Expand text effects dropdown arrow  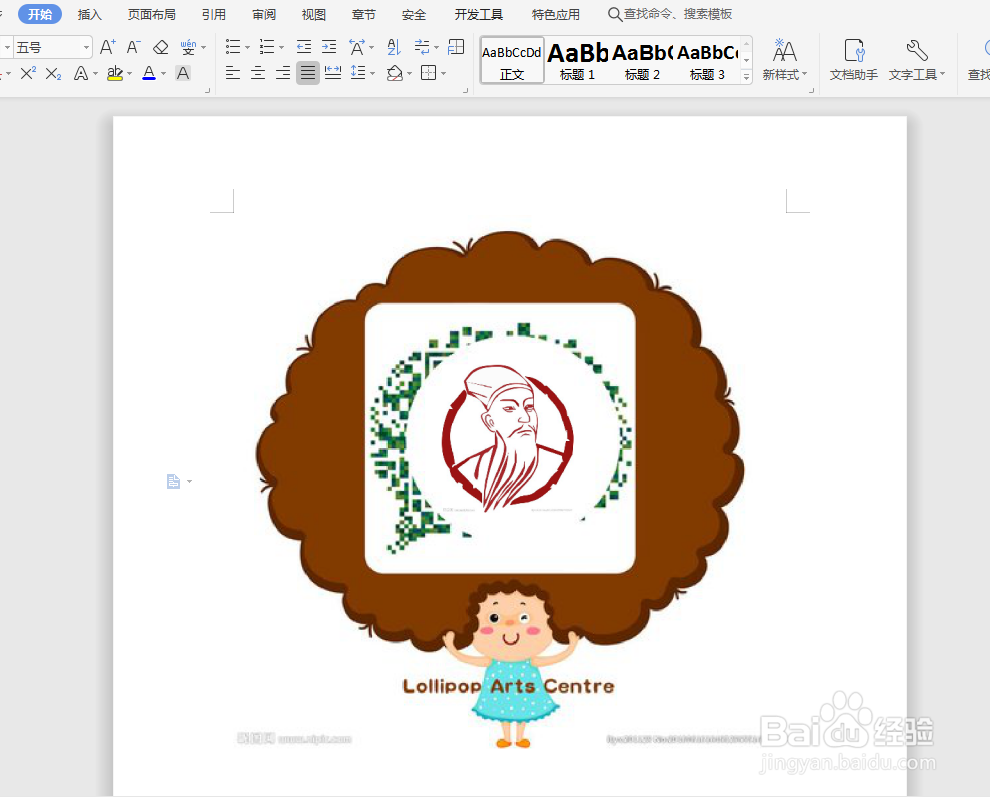(95, 74)
